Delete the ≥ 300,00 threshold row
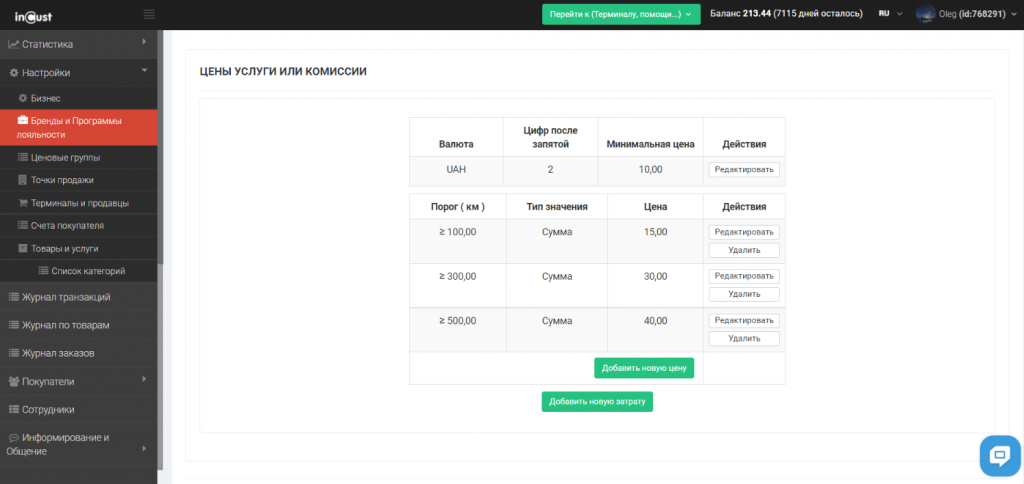 pos(744,294)
